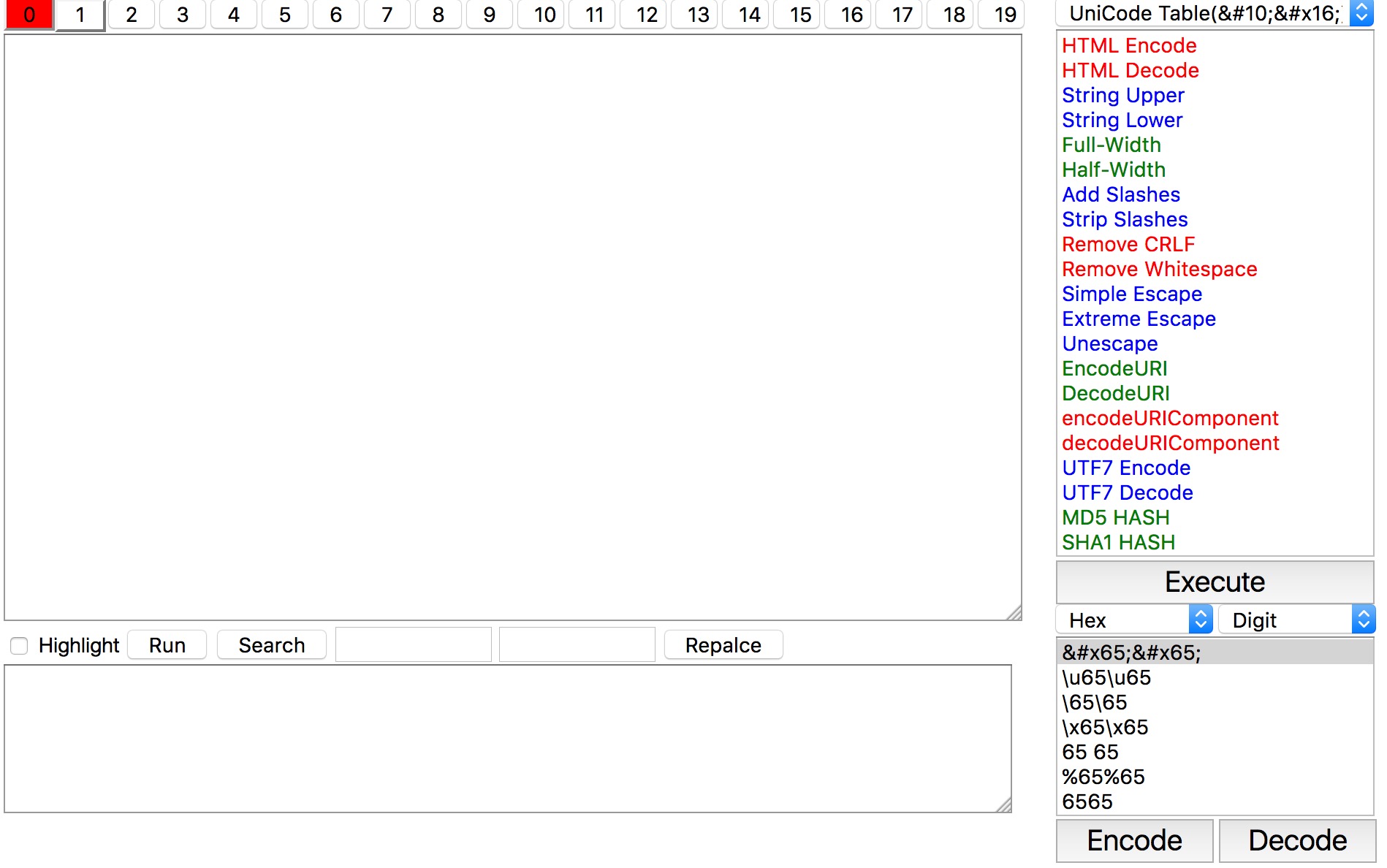This screenshot has width=1387, height=868.
Task: Choose DecodeURI function
Action: (x=1215, y=393)
